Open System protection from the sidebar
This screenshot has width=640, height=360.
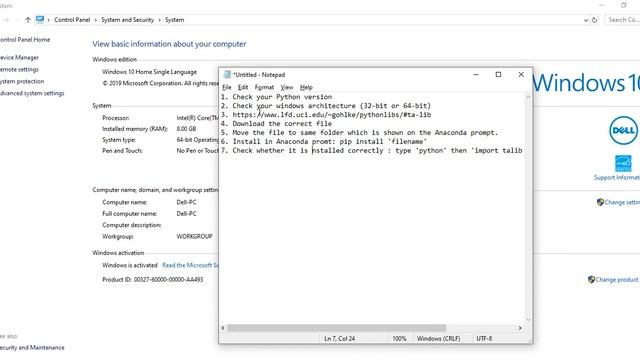point(22,81)
